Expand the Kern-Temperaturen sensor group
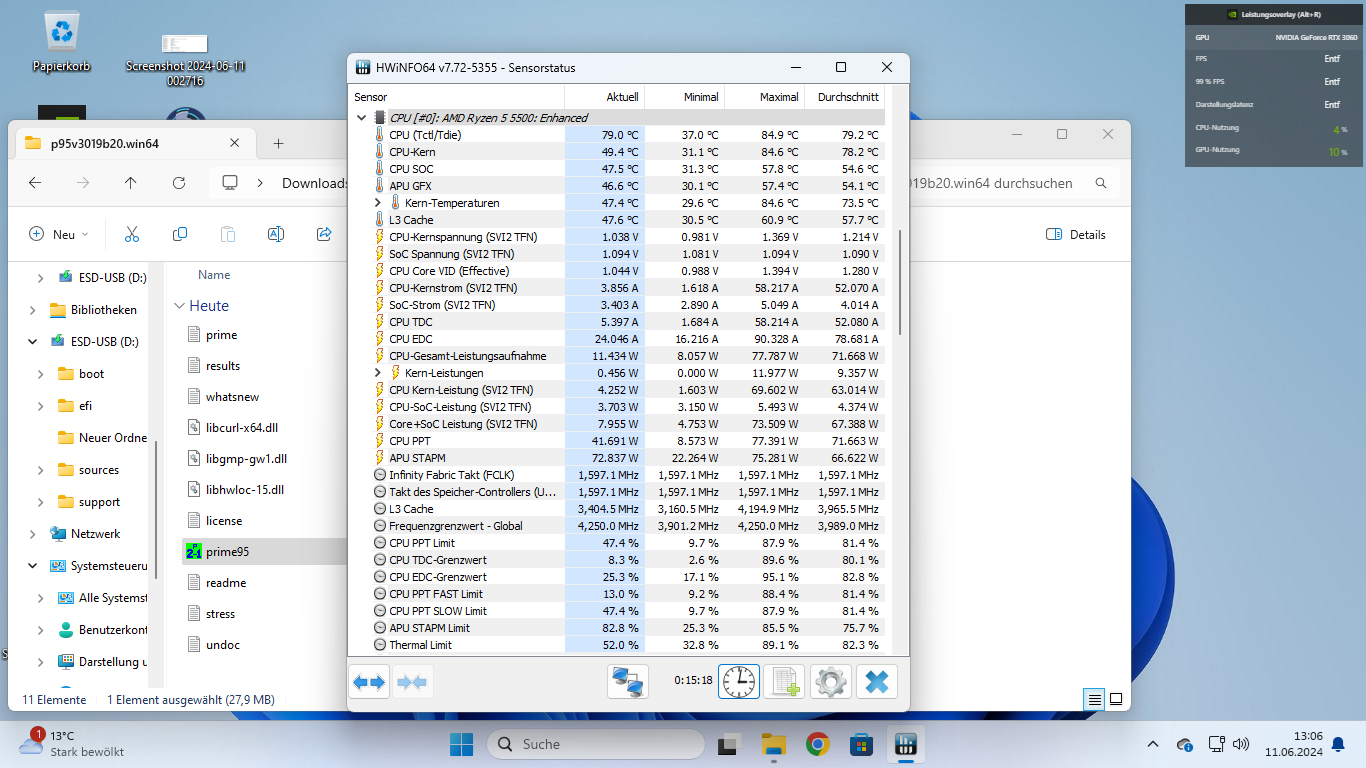 pyautogui.click(x=378, y=203)
